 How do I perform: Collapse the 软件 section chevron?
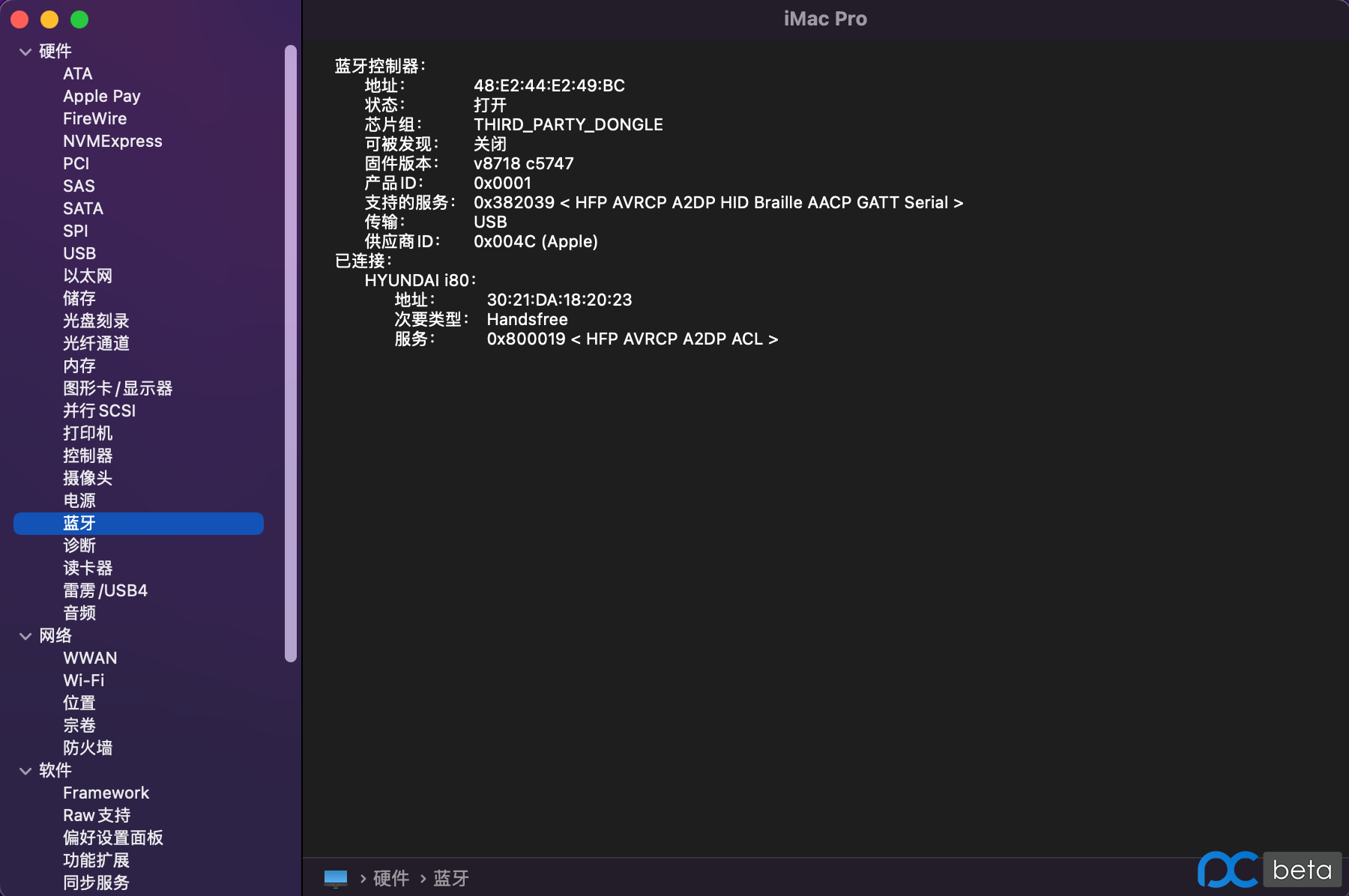(25, 771)
